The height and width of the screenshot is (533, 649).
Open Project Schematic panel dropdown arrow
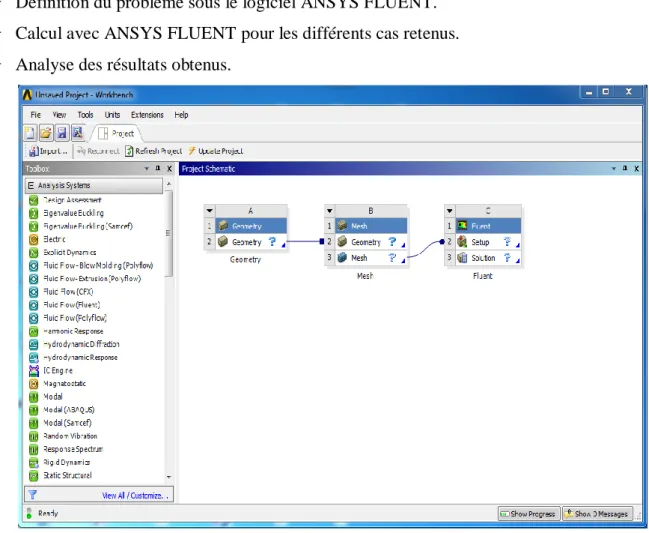pos(614,169)
